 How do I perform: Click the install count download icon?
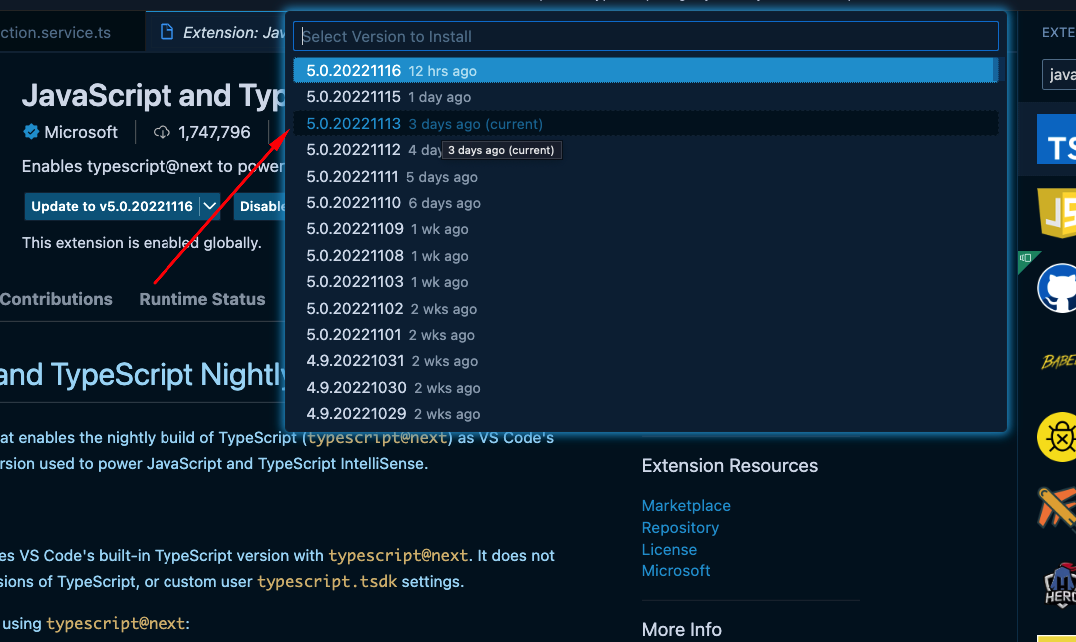[162, 132]
